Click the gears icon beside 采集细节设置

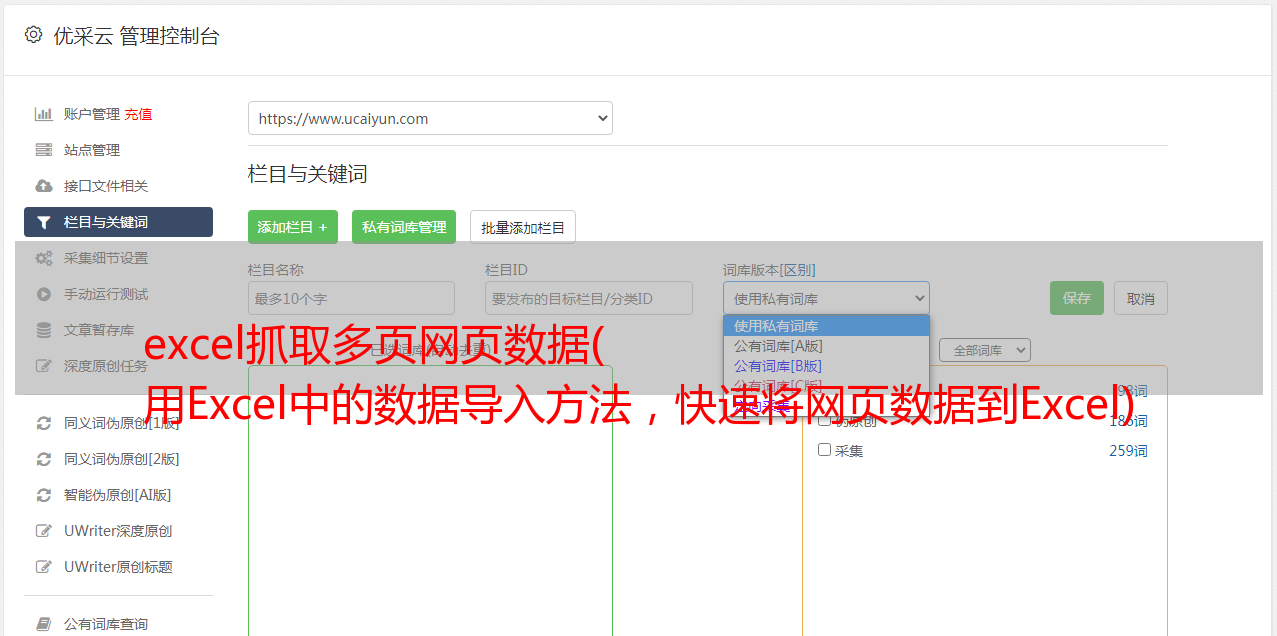[44, 258]
